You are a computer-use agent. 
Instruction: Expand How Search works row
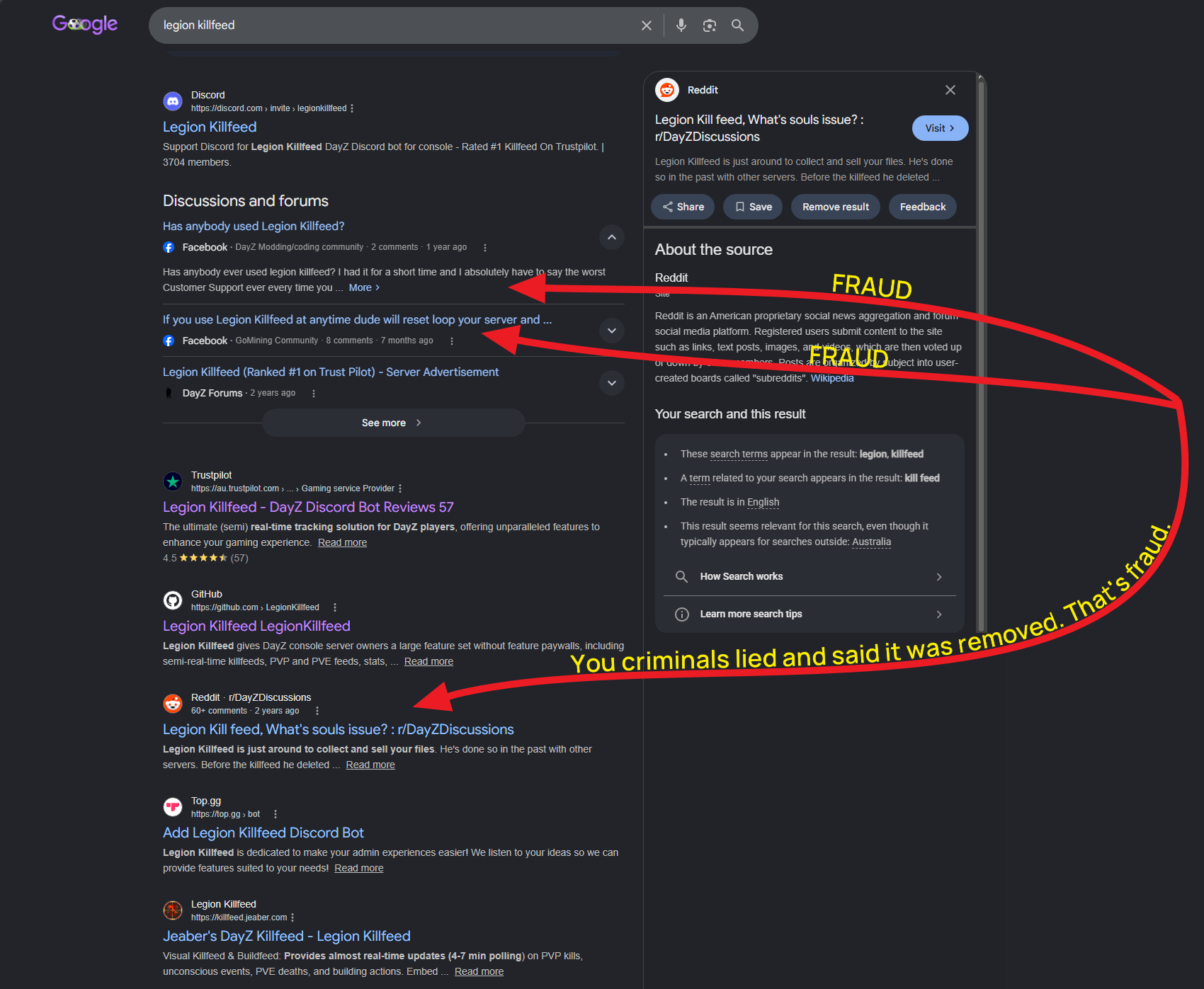pyautogui.click(x=810, y=576)
